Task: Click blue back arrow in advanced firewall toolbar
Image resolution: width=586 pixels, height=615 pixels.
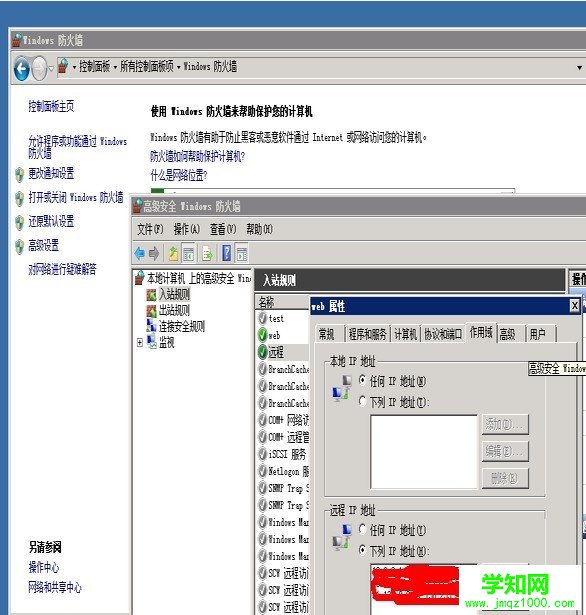Action: point(140,253)
